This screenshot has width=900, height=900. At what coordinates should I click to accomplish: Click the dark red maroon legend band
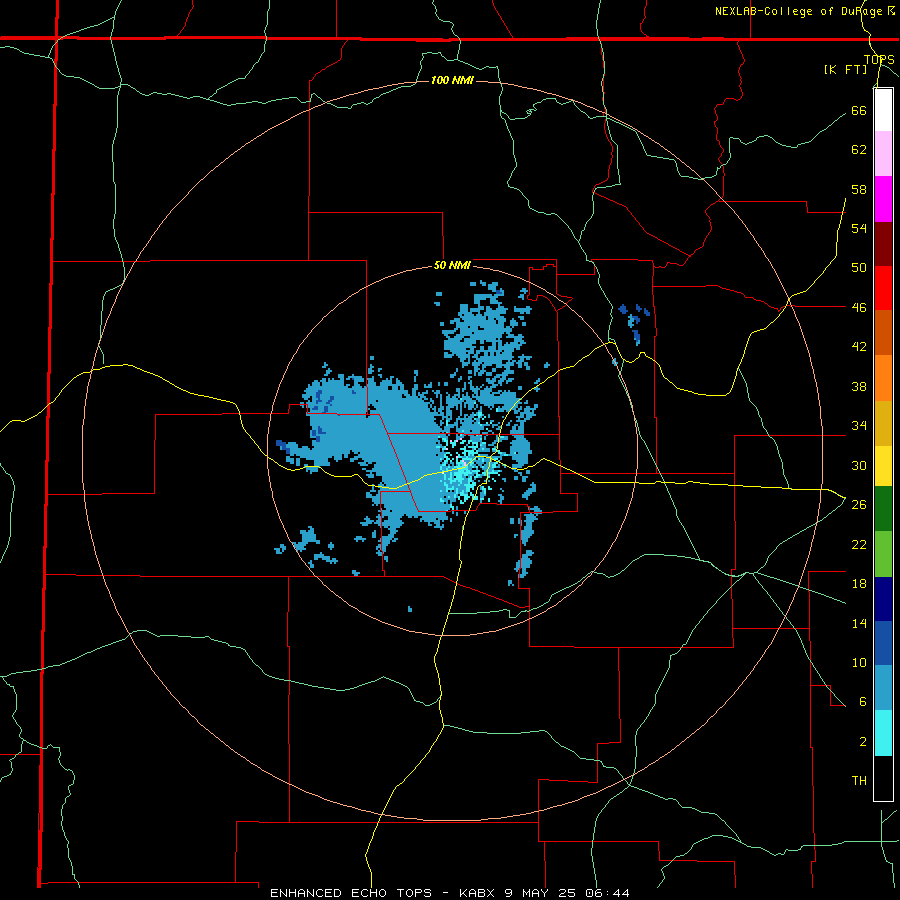click(x=883, y=243)
